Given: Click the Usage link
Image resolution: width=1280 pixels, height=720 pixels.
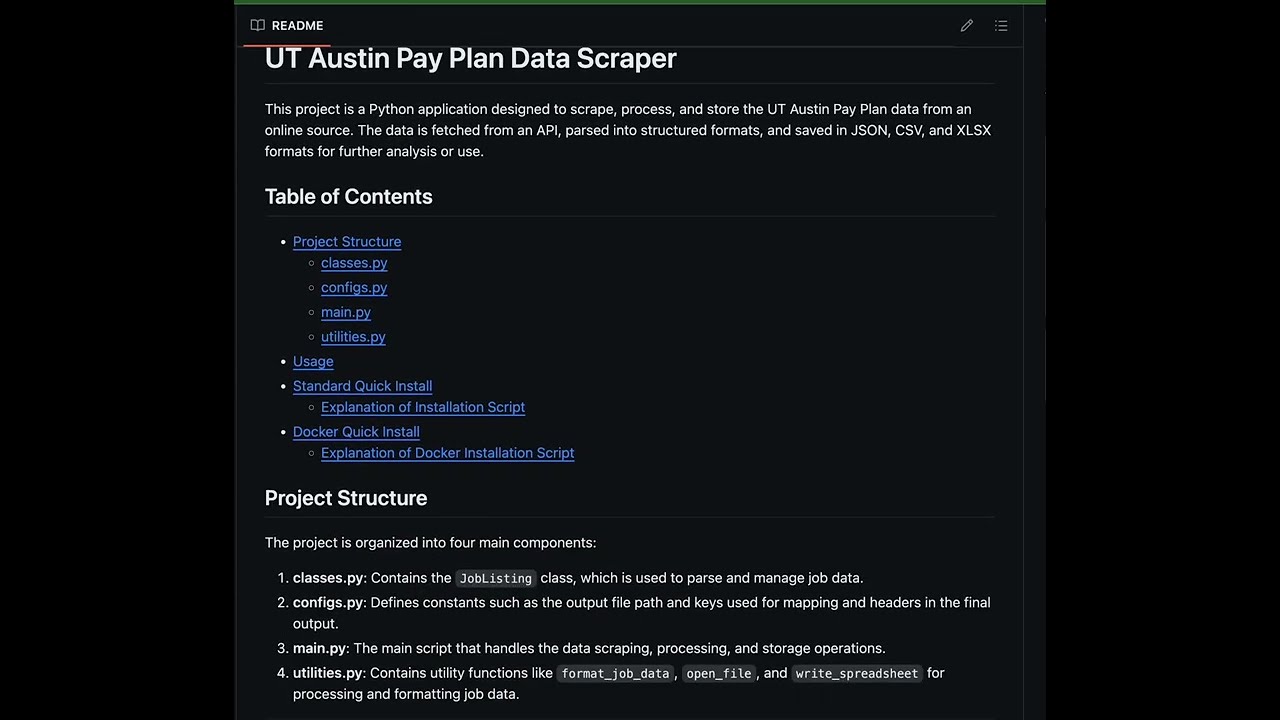Looking at the screenshot, I should coord(313,362).
